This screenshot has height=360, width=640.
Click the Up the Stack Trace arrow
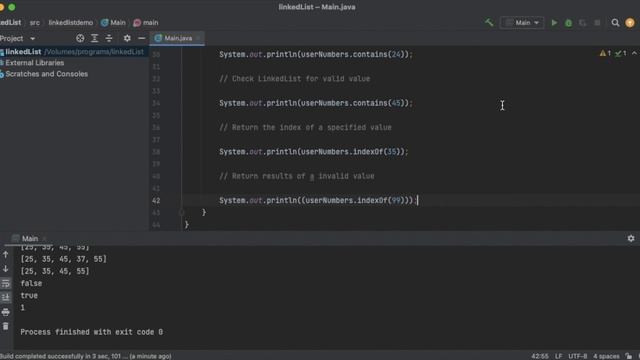(6, 255)
